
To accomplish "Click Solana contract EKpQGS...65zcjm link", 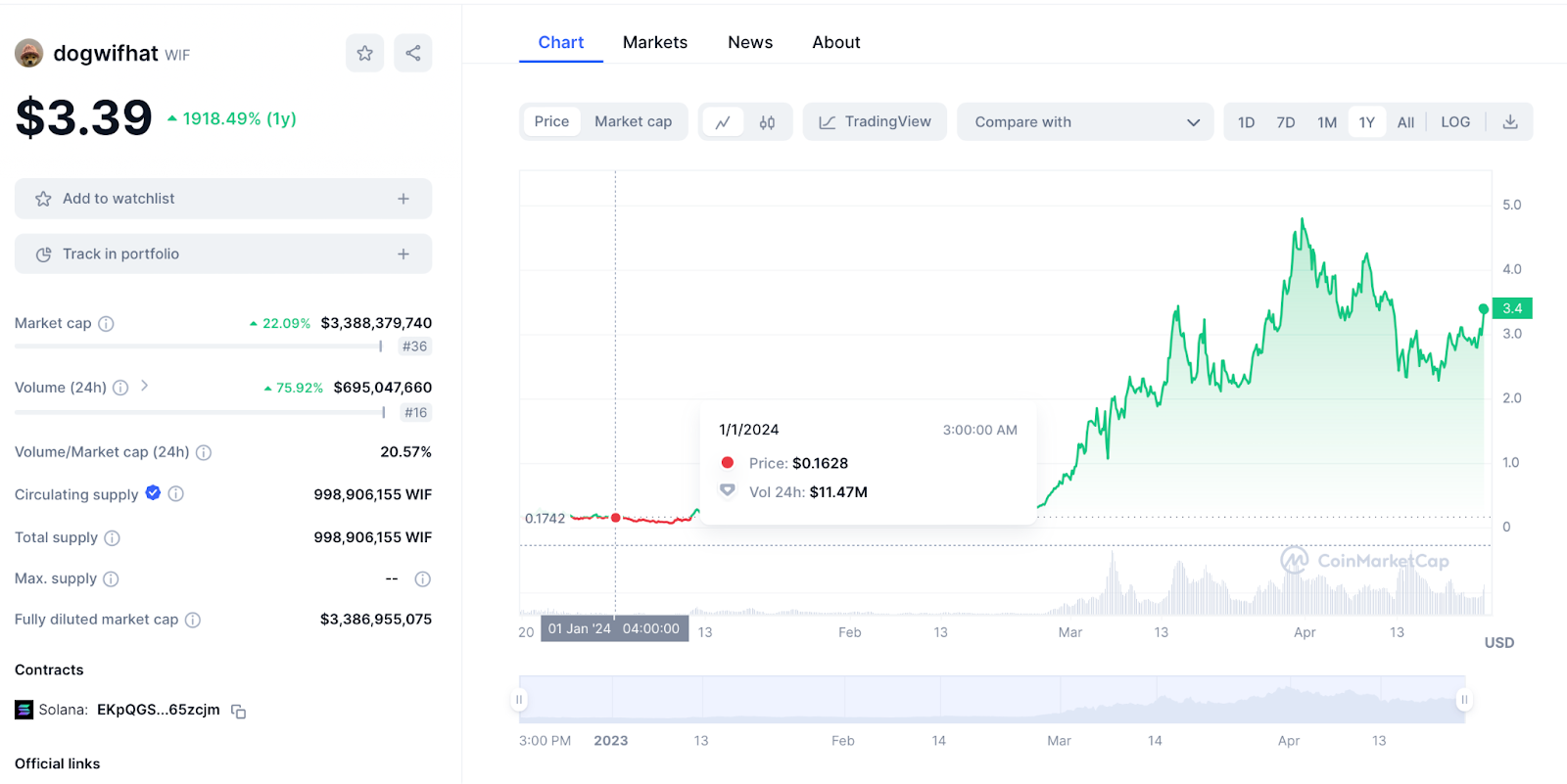I will click(x=159, y=710).
